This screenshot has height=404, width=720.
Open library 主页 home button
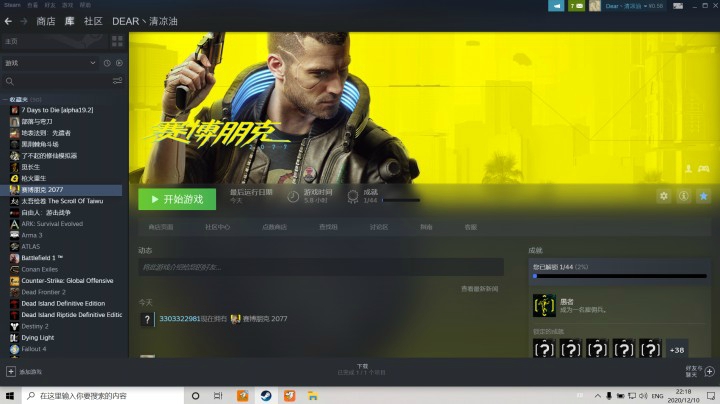pos(54,41)
